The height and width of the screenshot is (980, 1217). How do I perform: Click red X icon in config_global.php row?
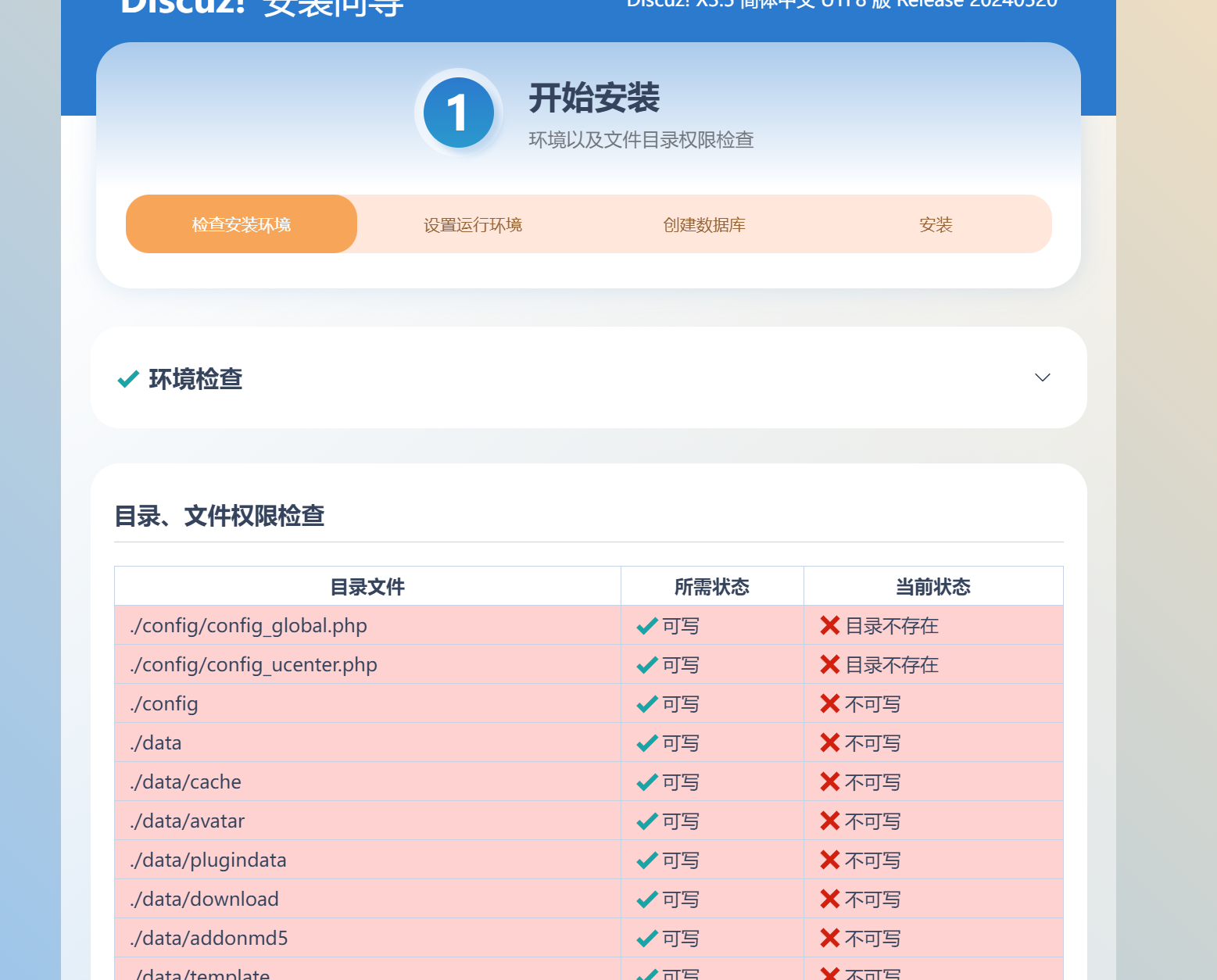[830, 625]
